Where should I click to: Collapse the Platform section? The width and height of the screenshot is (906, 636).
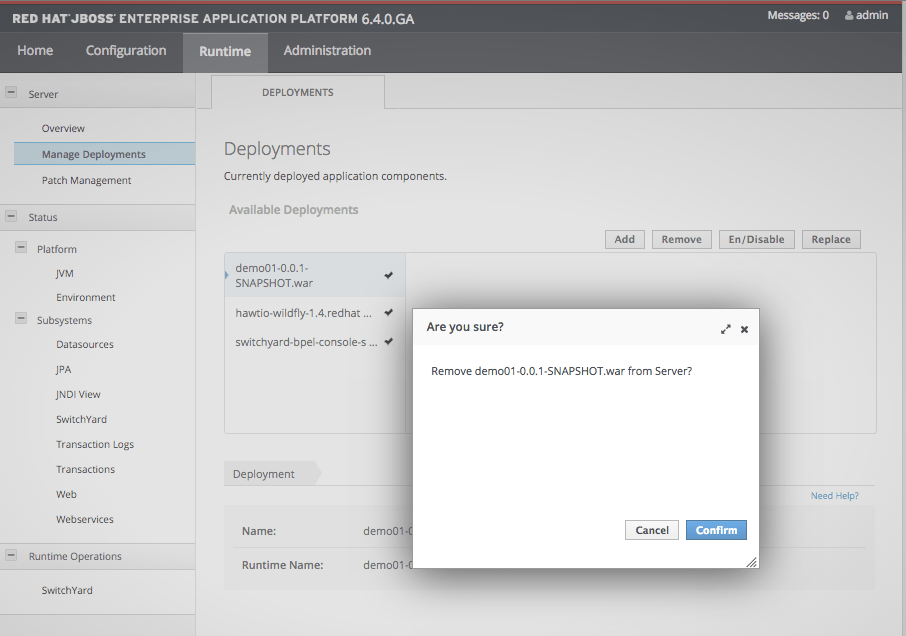click(x=22, y=248)
